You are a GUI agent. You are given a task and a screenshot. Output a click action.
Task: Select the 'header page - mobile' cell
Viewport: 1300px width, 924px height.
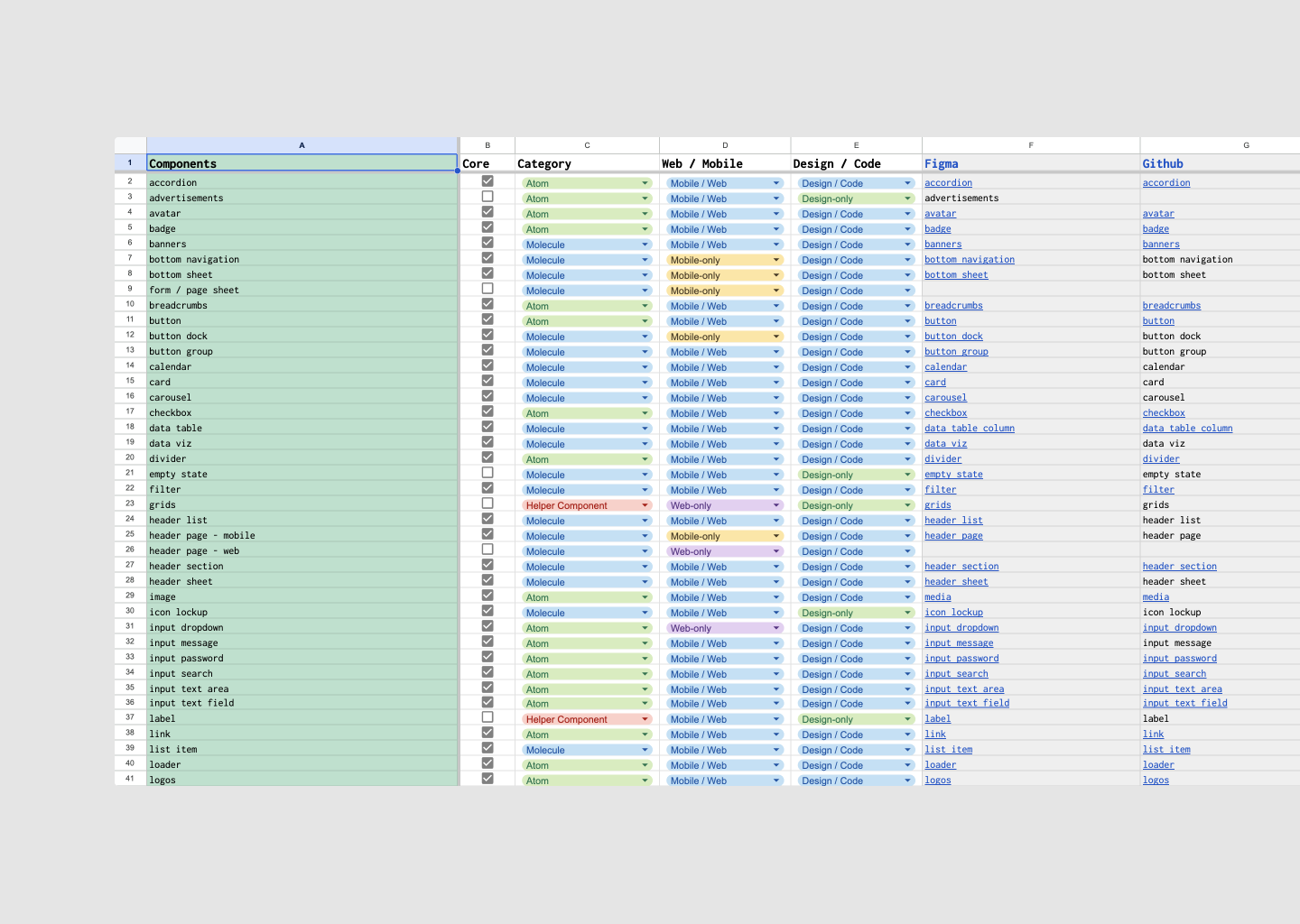pyautogui.click(x=302, y=535)
